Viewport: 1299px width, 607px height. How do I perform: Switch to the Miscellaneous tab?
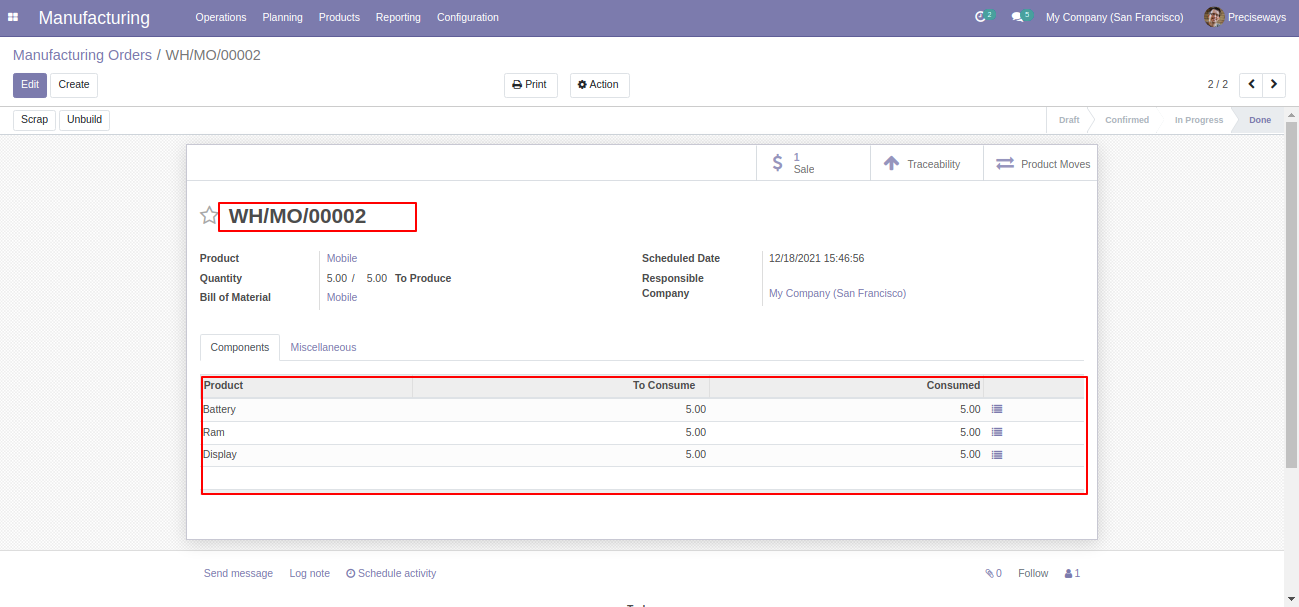[x=323, y=347]
